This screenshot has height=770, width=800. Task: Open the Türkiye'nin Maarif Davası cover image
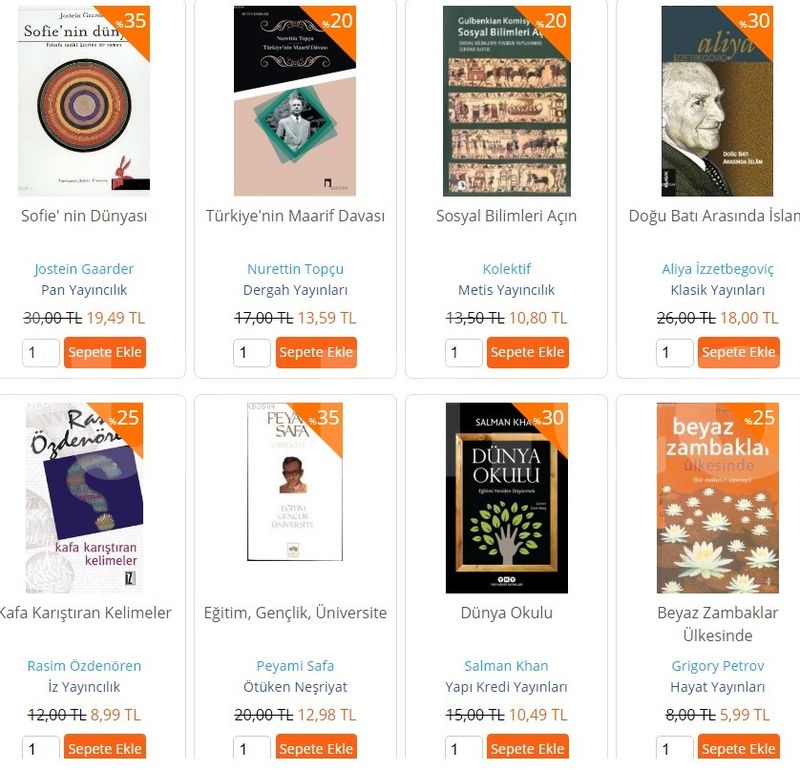295,101
